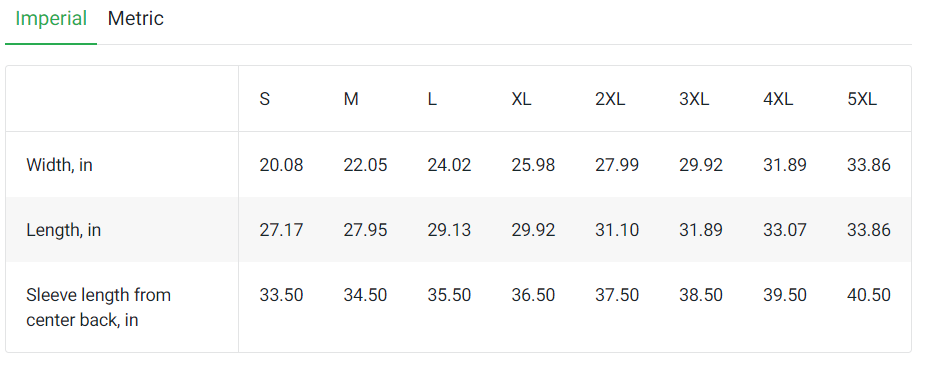
Task: Click the 2XL size column header
Action: point(610,99)
